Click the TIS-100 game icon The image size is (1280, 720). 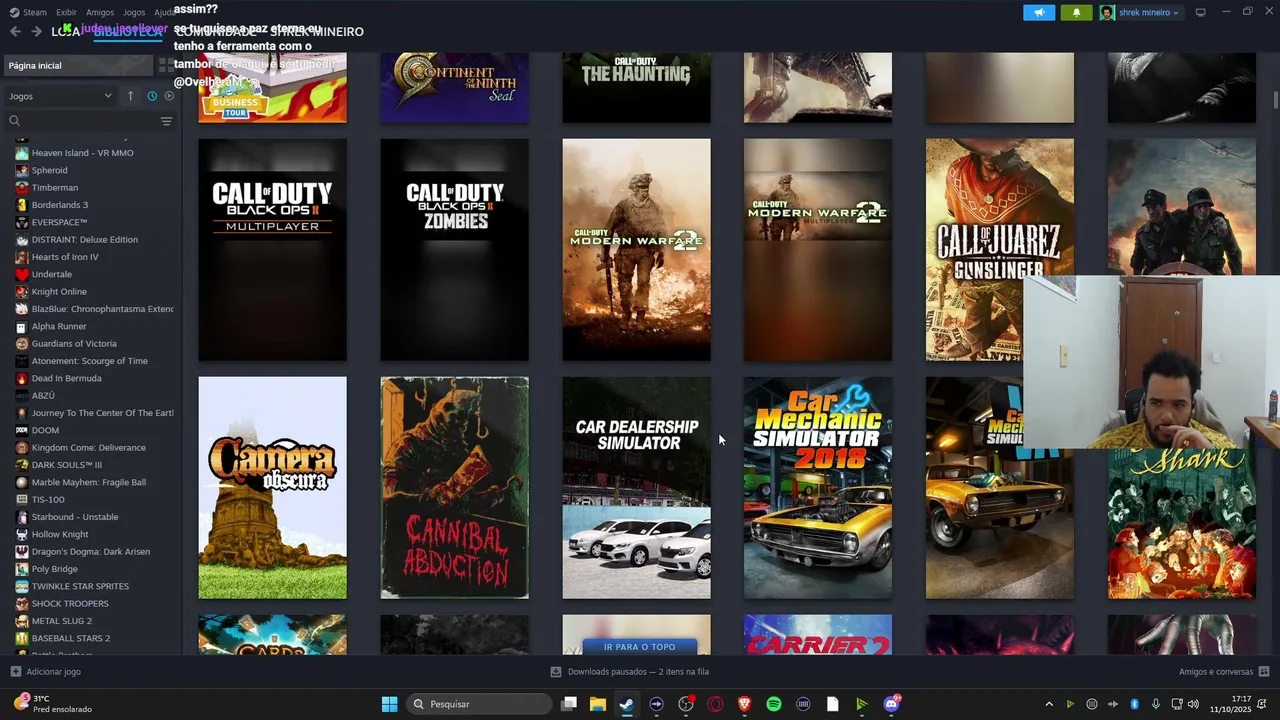(x=22, y=499)
